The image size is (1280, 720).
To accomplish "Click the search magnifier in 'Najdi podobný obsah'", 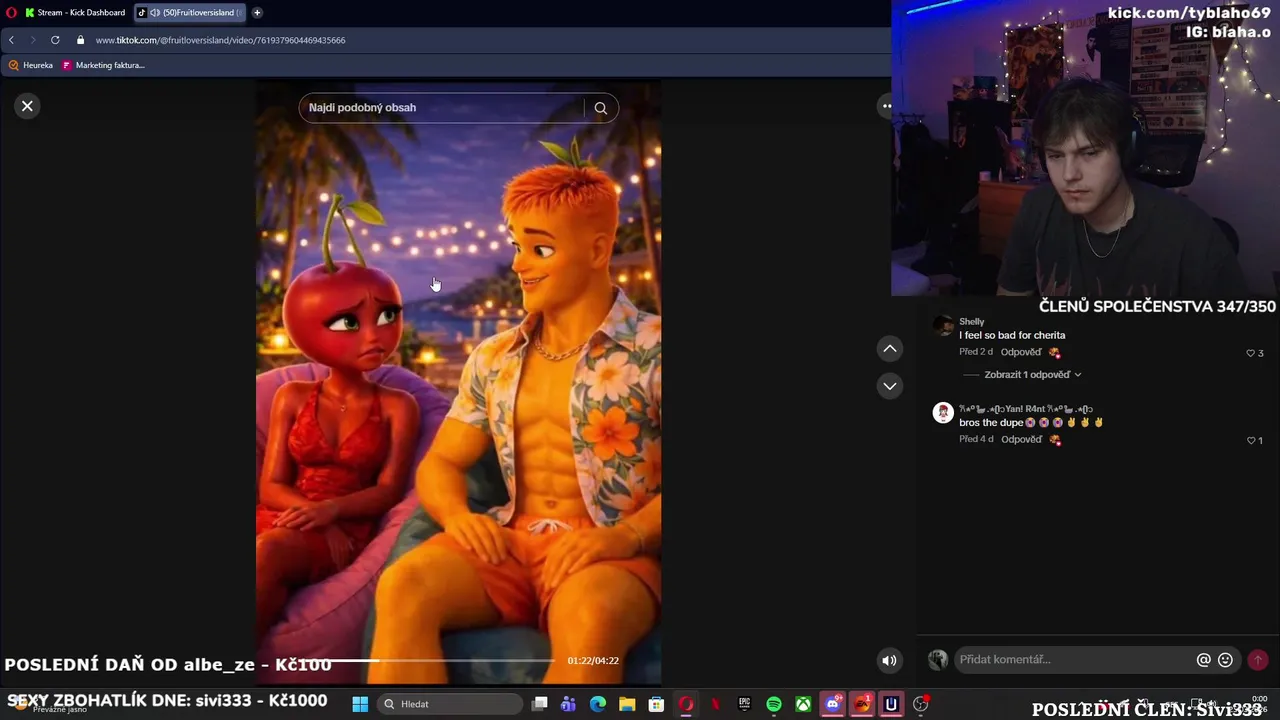I will click(x=600, y=108).
